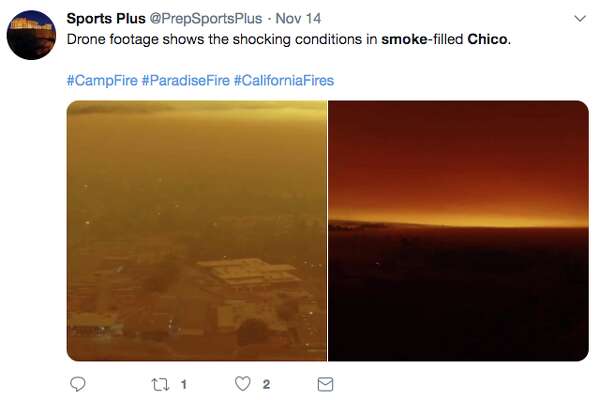This screenshot has height=400, width=600.
Task: Click the like count number 2
Action: [x=266, y=384]
